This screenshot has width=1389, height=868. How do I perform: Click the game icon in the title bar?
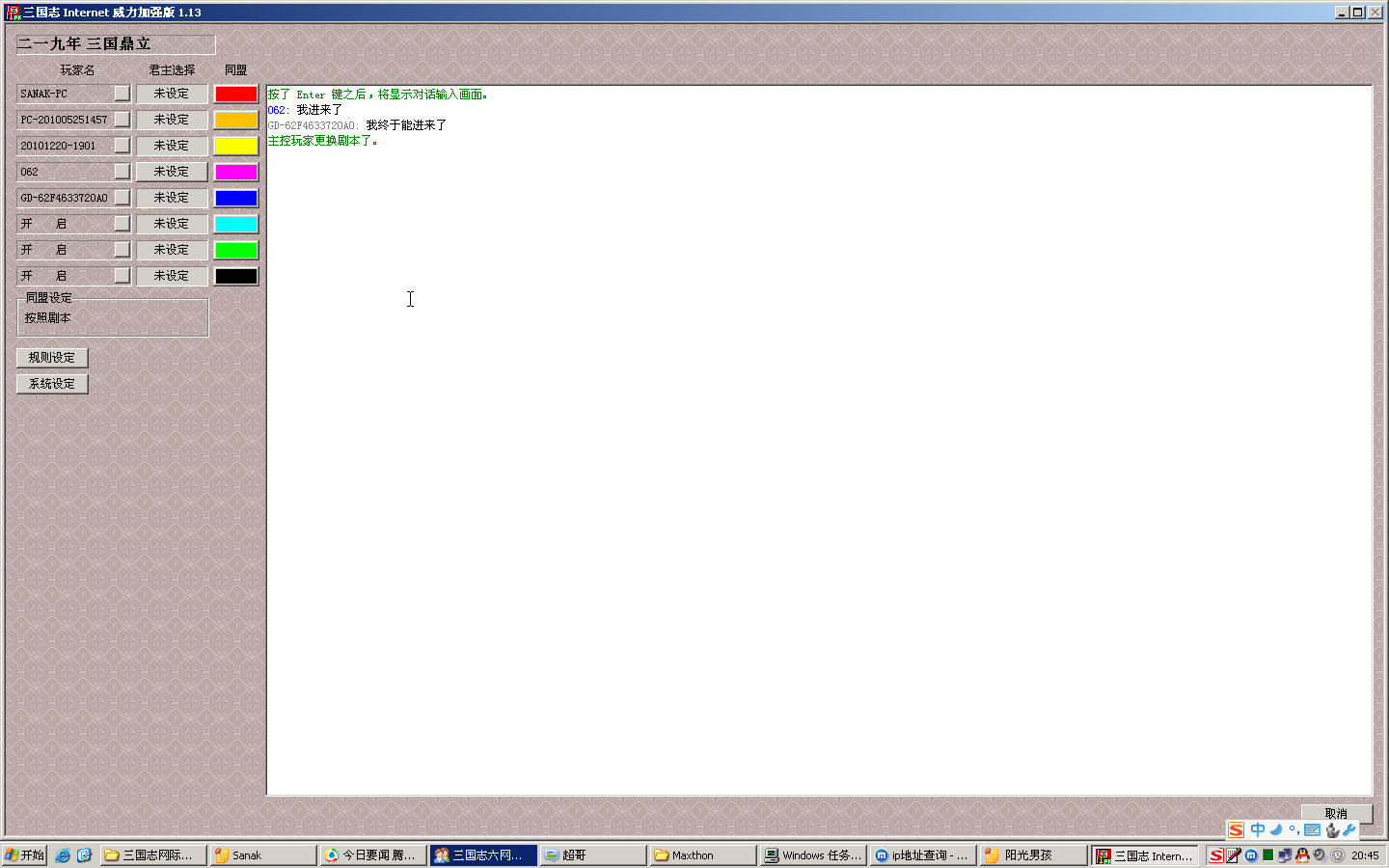click(x=14, y=13)
